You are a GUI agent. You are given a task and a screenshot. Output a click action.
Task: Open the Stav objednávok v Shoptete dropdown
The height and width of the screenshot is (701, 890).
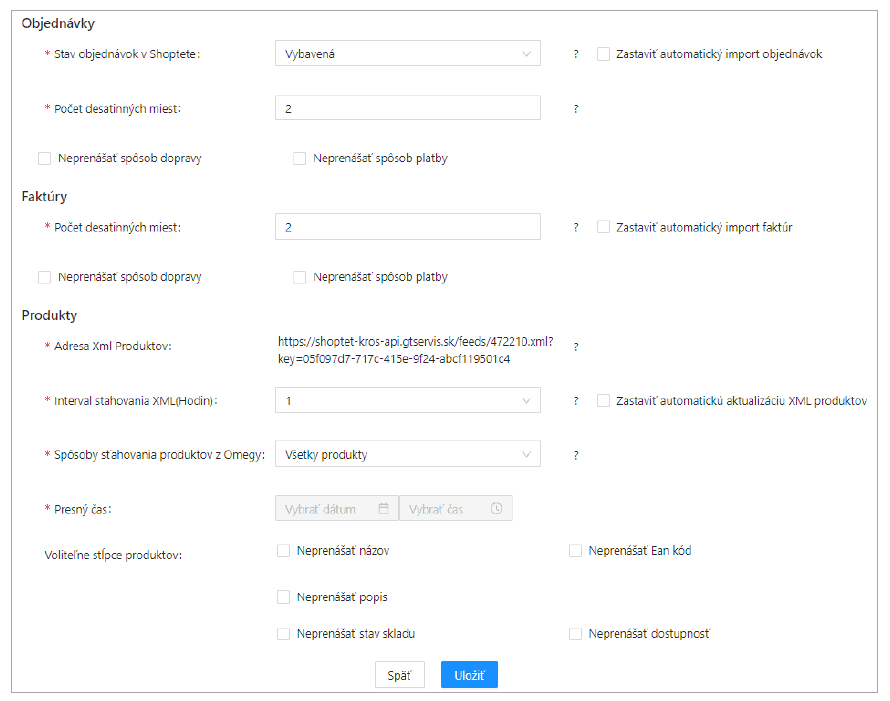pos(407,54)
